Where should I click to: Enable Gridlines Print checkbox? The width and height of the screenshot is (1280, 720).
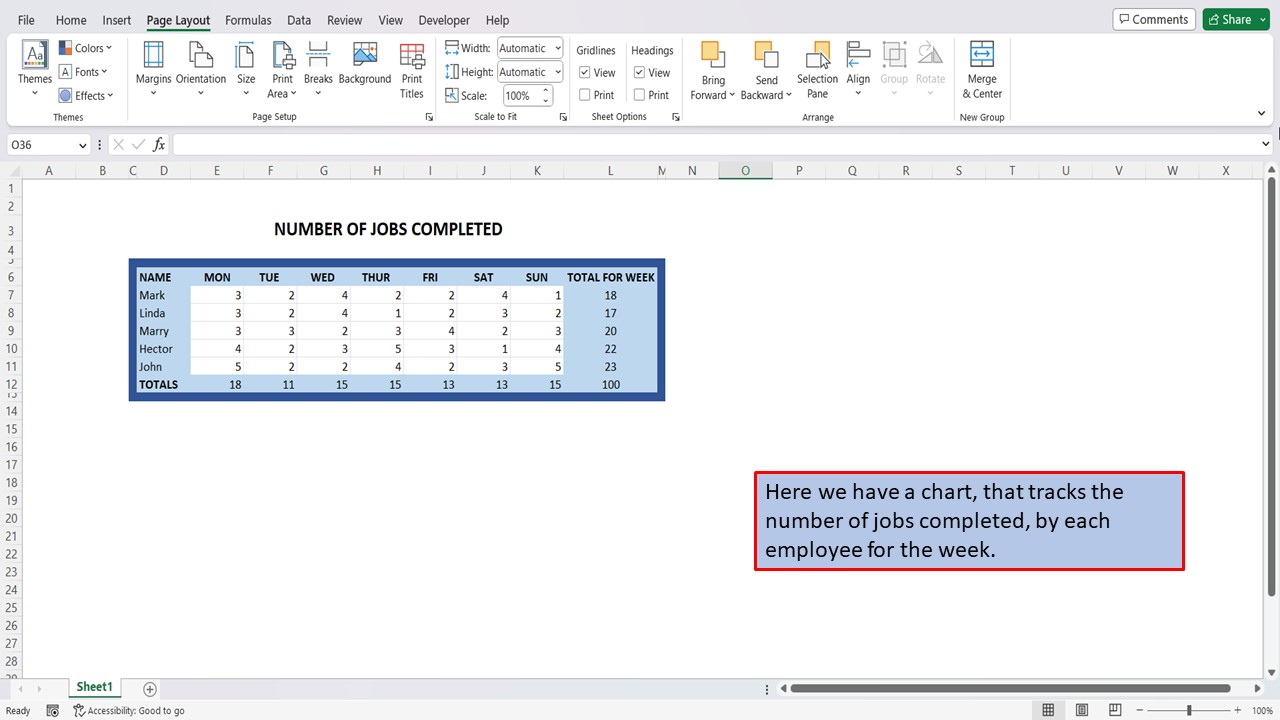pos(586,95)
